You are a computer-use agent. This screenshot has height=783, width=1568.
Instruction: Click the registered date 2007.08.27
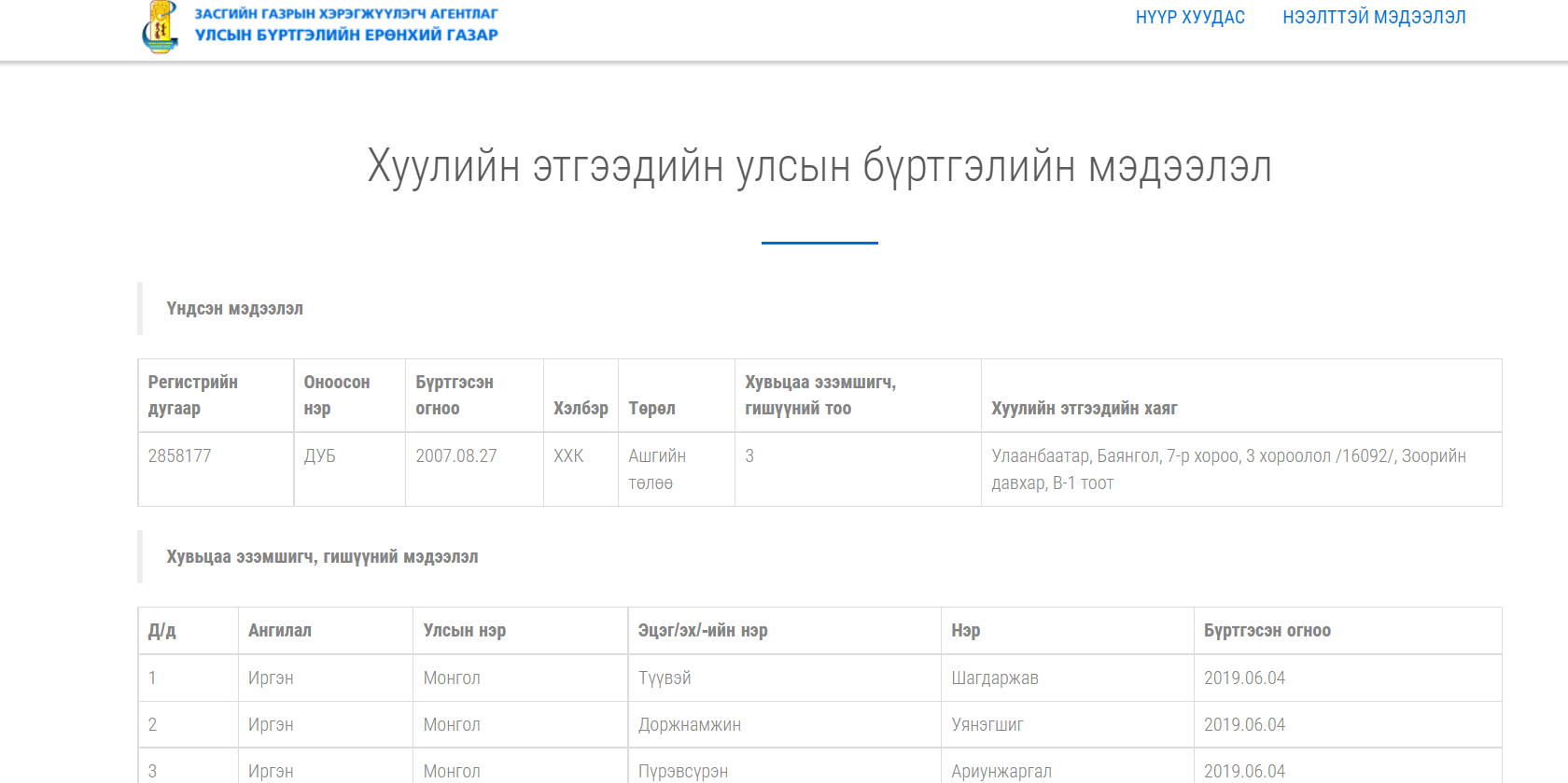click(455, 456)
